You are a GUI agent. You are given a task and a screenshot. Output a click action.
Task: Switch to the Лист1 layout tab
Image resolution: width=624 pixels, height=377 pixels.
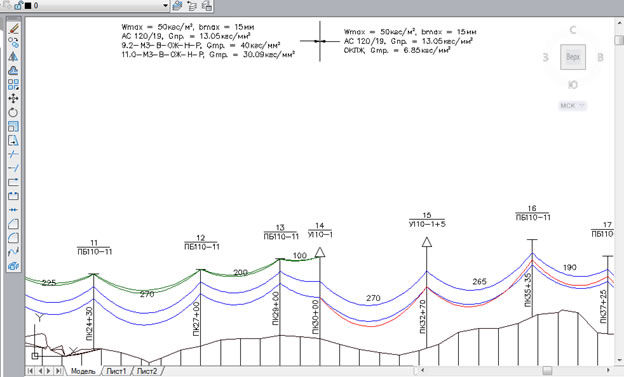pos(116,371)
